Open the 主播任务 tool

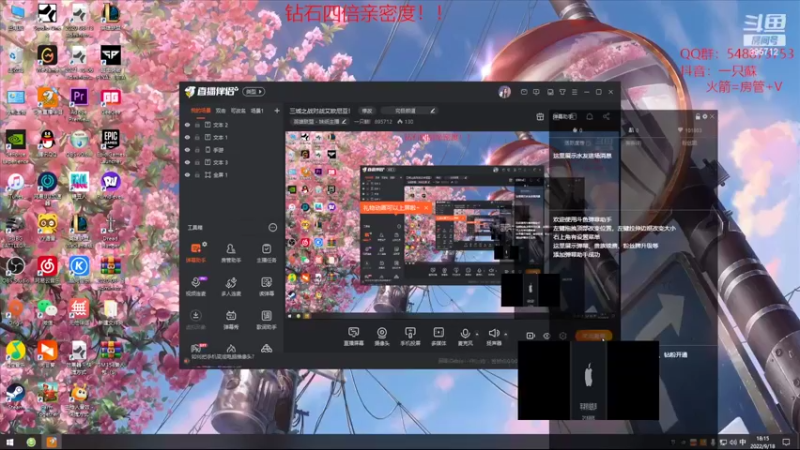(266, 253)
